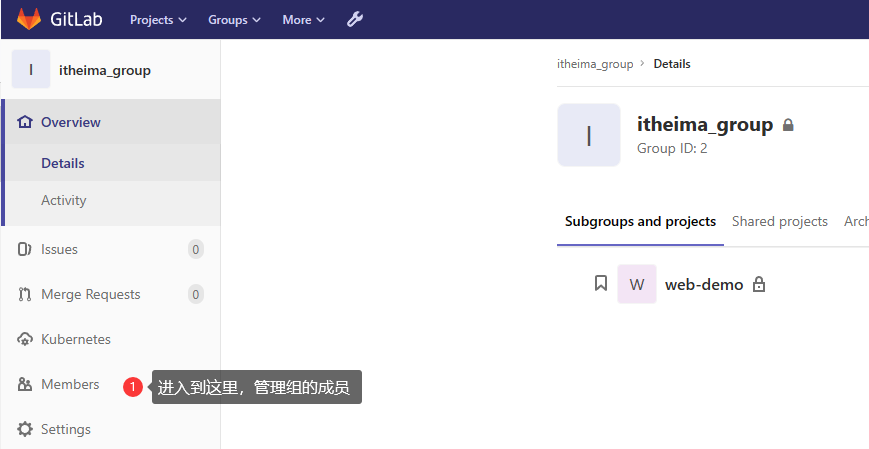Click the itheima_group page heading

pyautogui.click(x=704, y=125)
